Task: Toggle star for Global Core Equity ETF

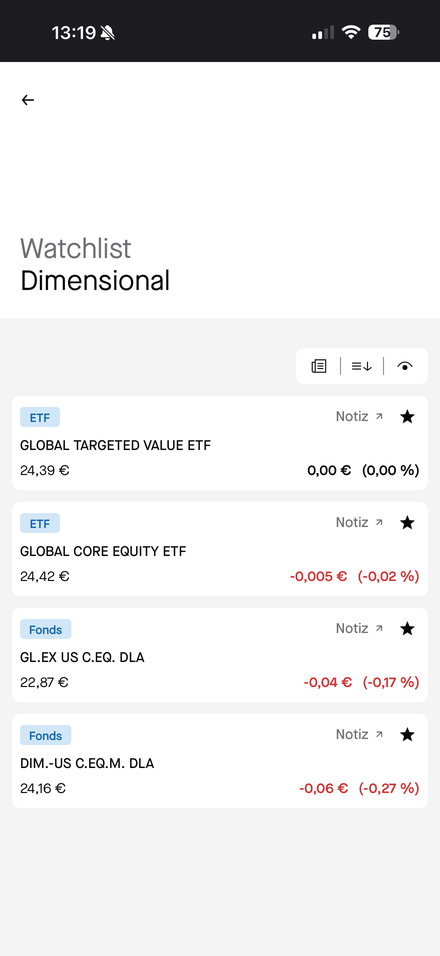Action: tap(407, 523)
